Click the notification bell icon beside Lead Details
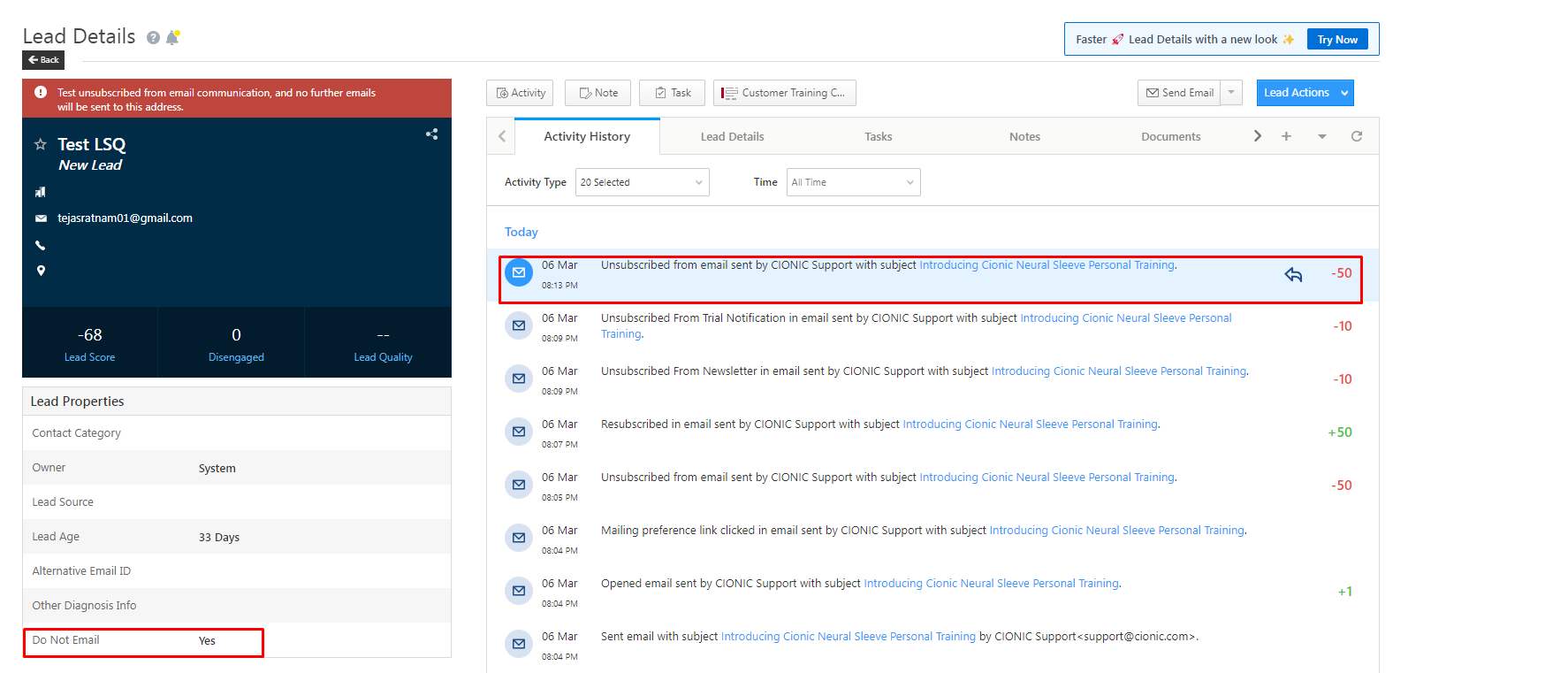This screenshot has height=673, width=1568. [x=172, y=37]
